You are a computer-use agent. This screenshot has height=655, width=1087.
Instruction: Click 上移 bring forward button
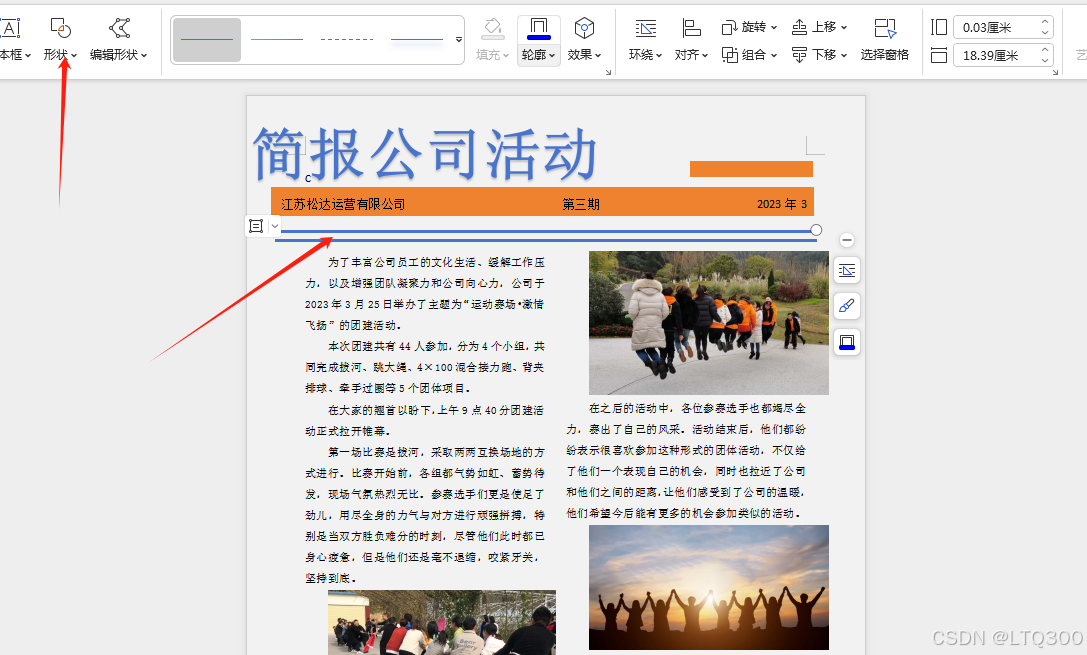(814, 27)
